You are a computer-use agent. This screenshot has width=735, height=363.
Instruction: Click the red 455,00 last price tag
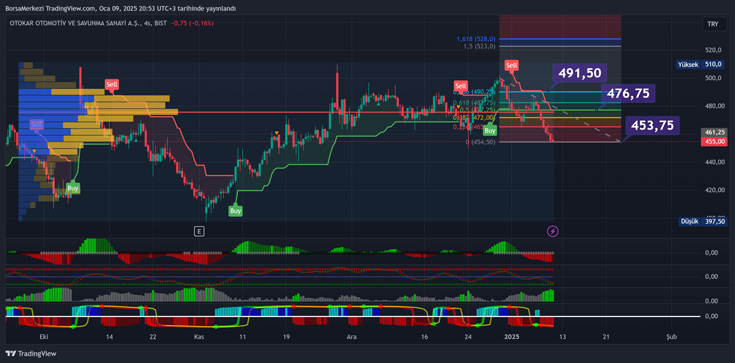pos(714,141)
